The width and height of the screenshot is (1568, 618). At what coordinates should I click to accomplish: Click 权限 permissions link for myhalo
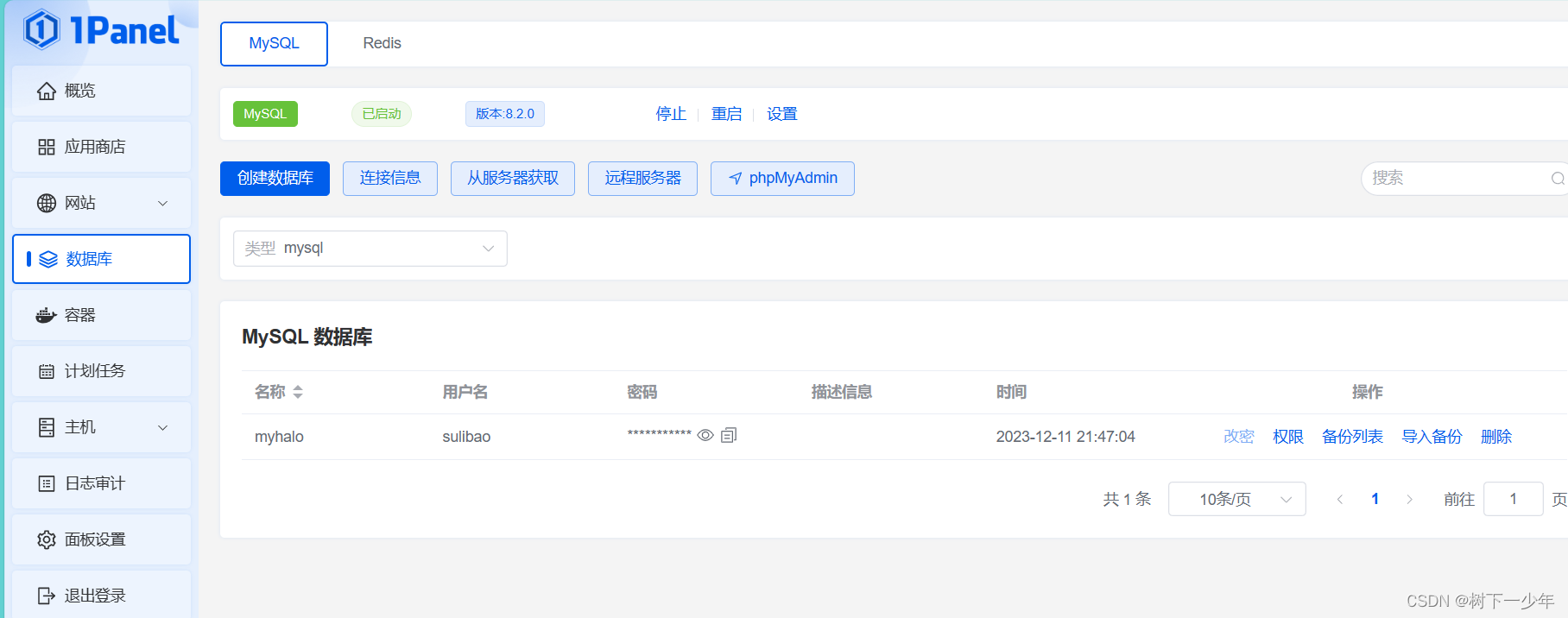(x=1287, y=437)
